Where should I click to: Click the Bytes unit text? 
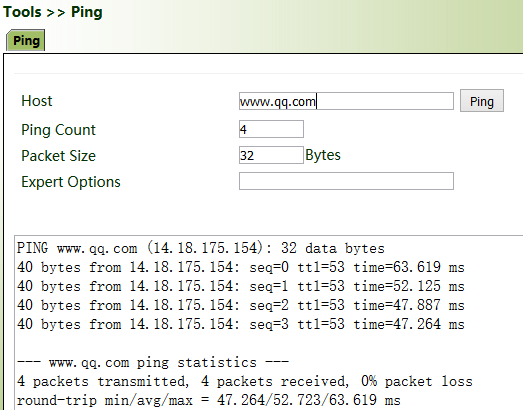pyautogui.click(x=323, y=155)
